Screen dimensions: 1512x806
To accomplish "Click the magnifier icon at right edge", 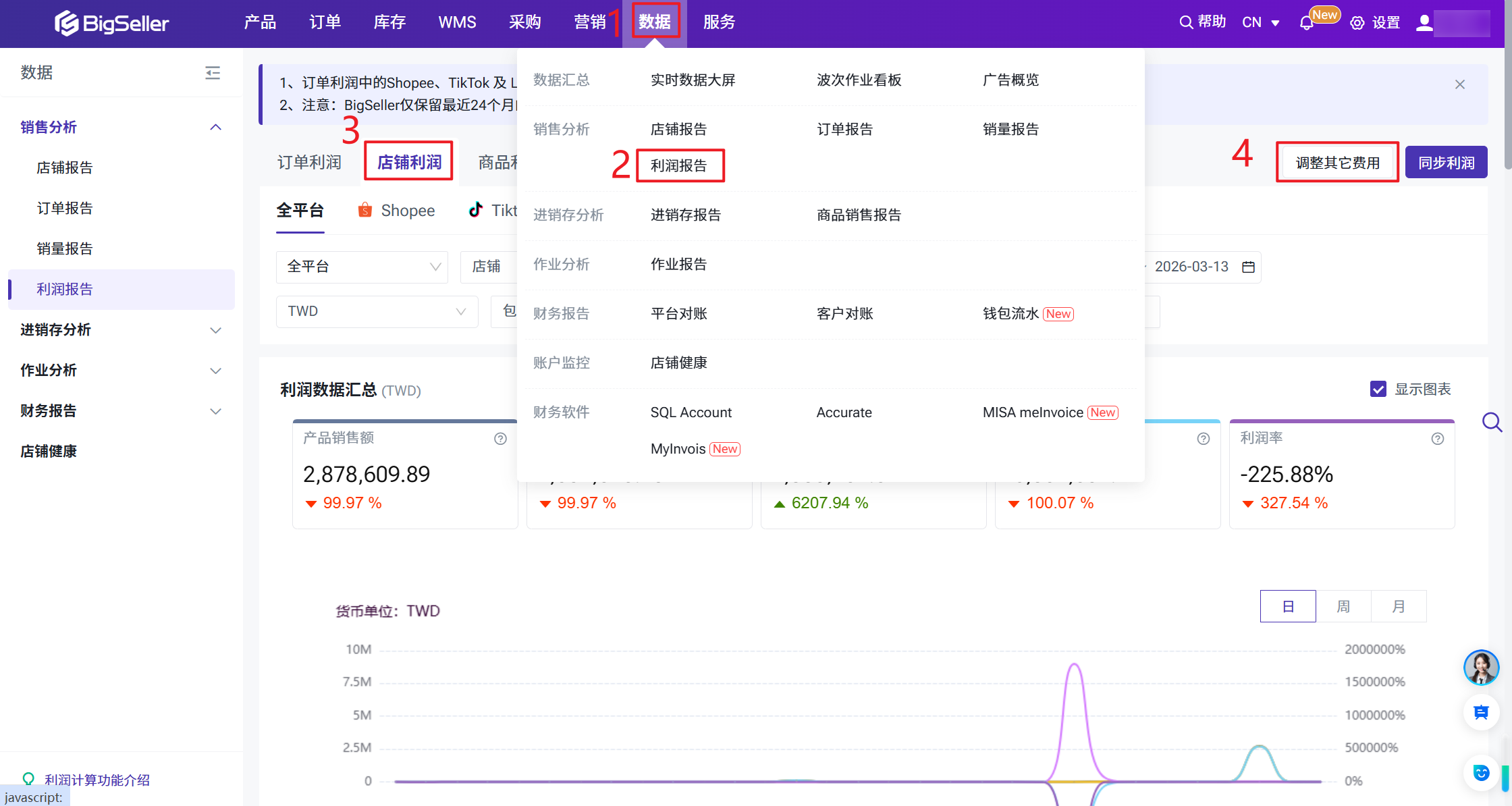I will (x=1492, y=423).
